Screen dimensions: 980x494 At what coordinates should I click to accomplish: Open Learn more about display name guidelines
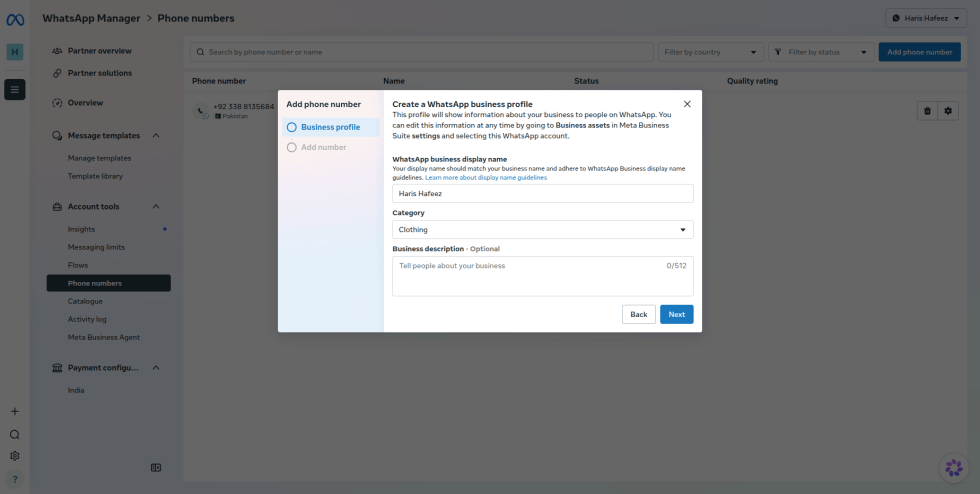click(486, 178)
